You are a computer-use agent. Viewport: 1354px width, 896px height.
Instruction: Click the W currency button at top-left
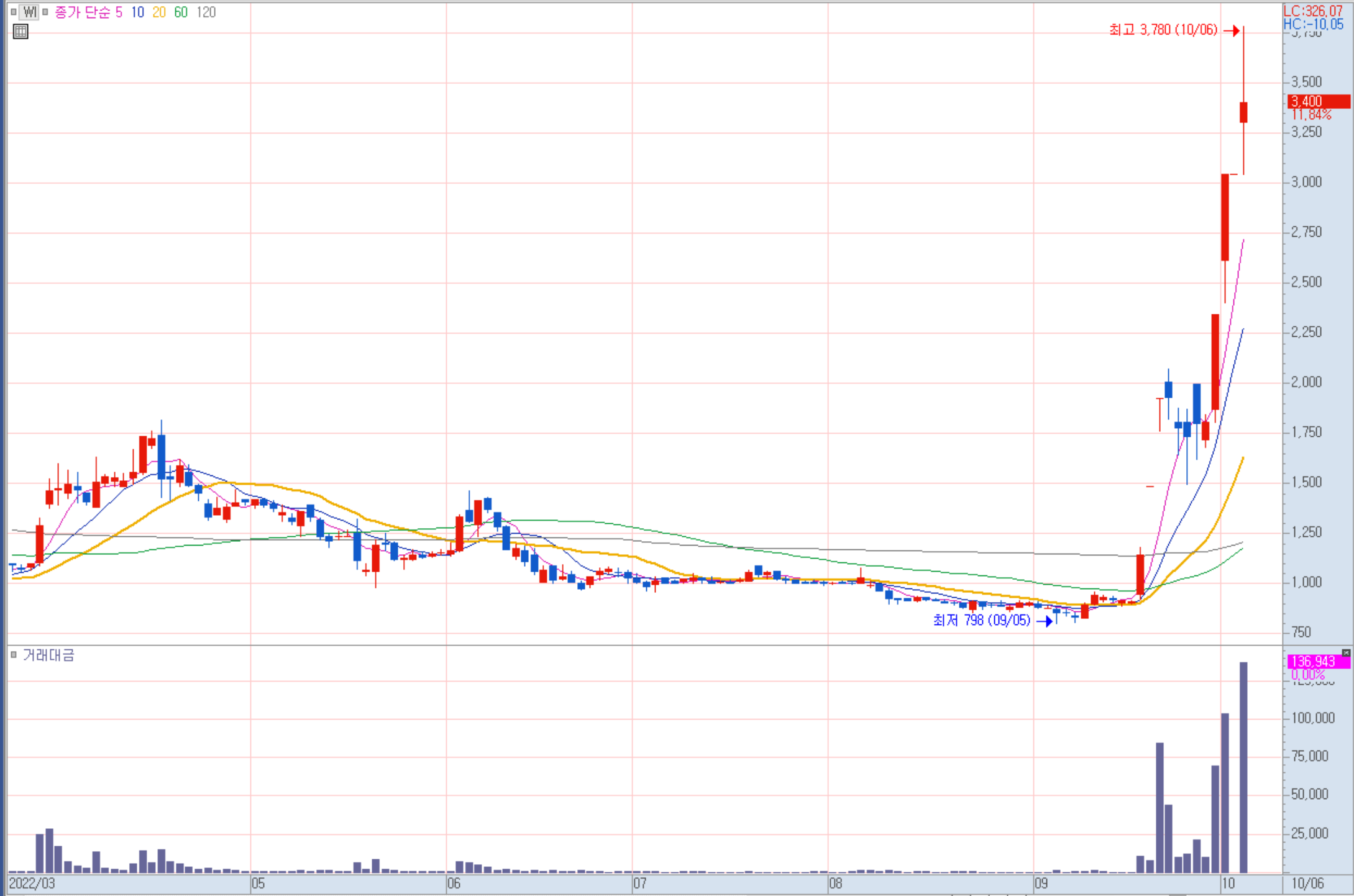[x=29, y=12]
